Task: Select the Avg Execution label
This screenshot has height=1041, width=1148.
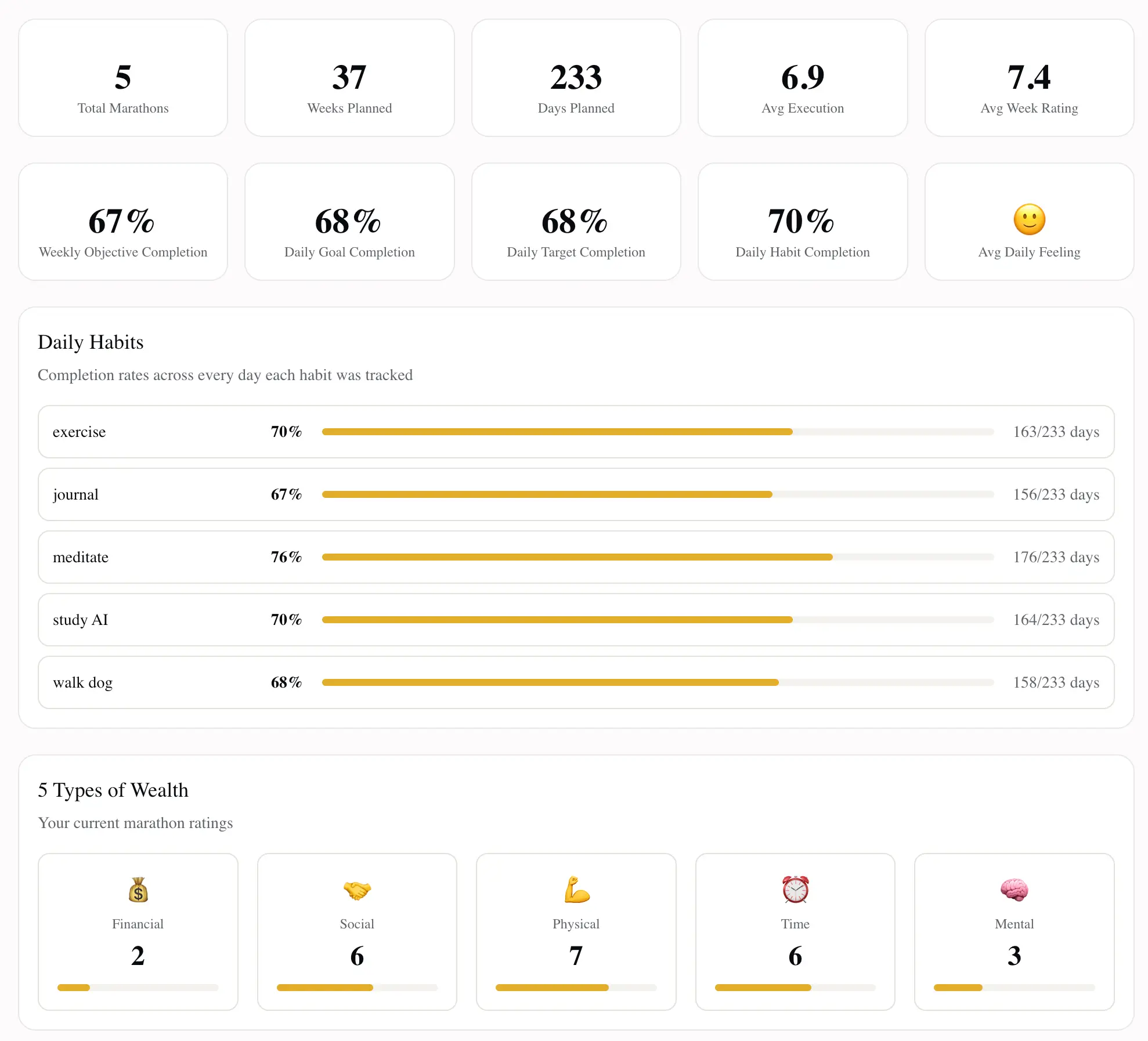Action: (803, 109)
